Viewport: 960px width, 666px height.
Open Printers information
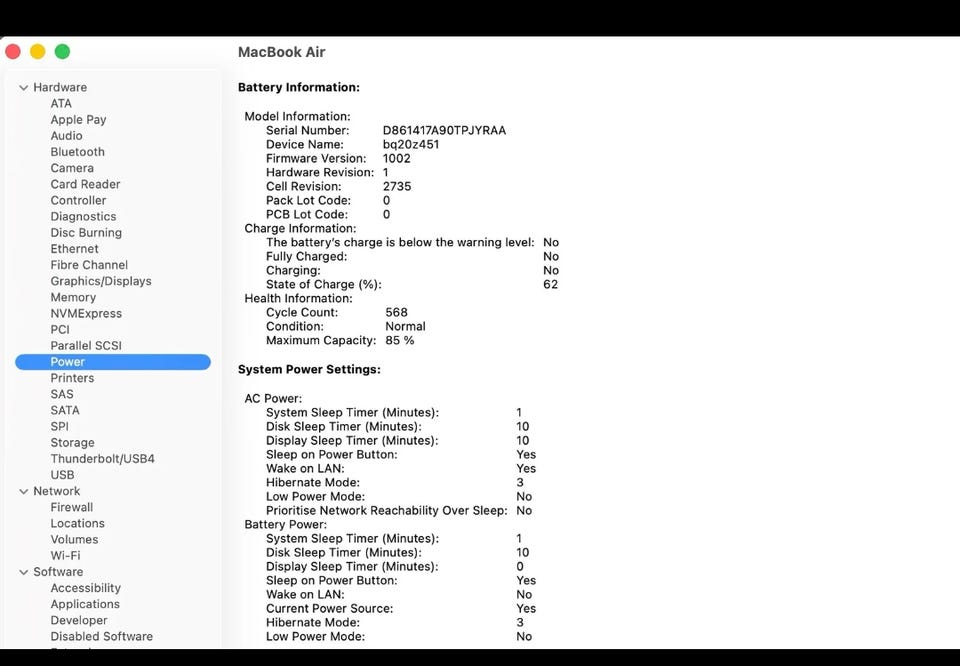pos(72,378)
